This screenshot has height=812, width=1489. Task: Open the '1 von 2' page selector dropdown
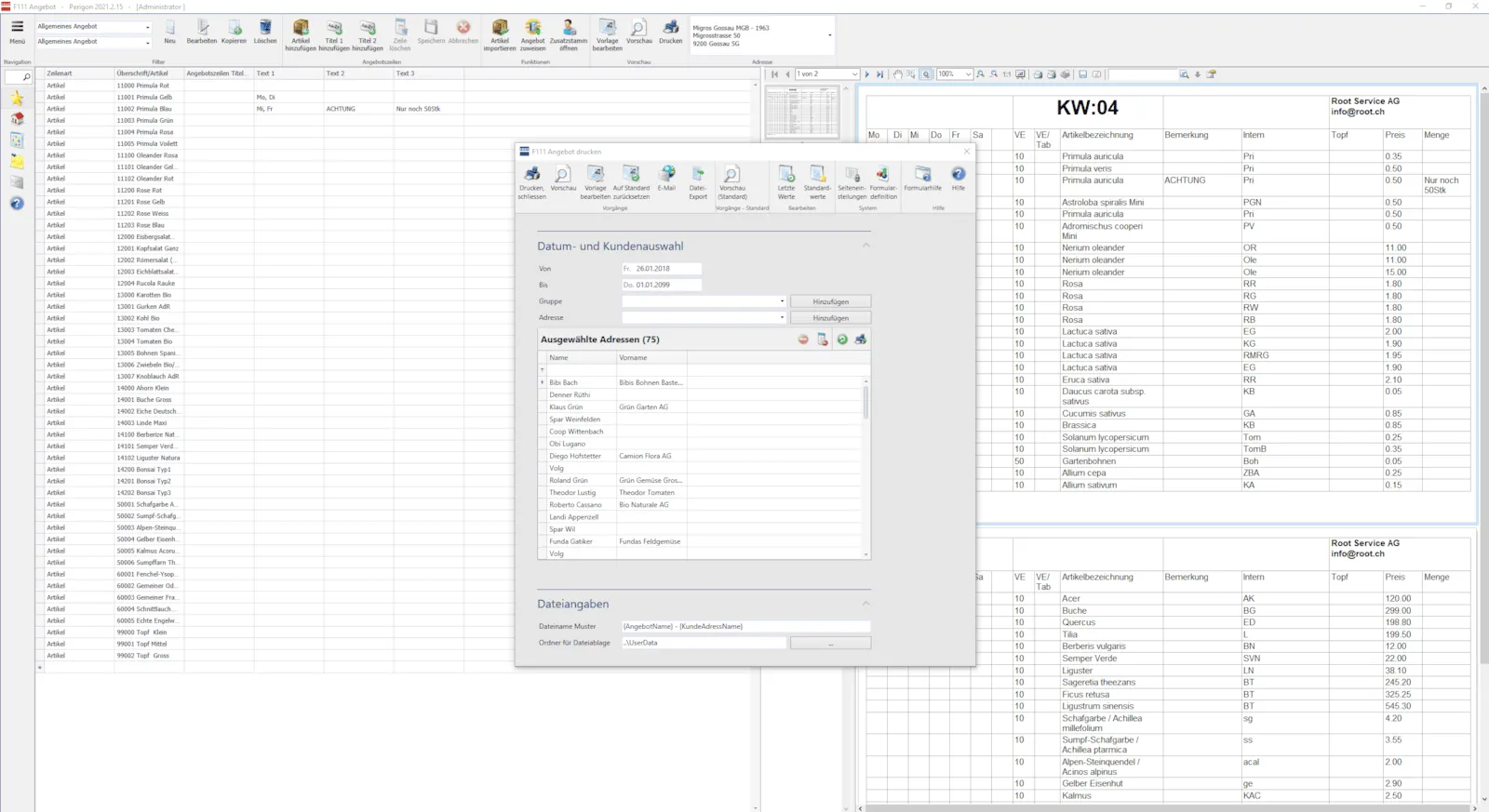point(854,74)
